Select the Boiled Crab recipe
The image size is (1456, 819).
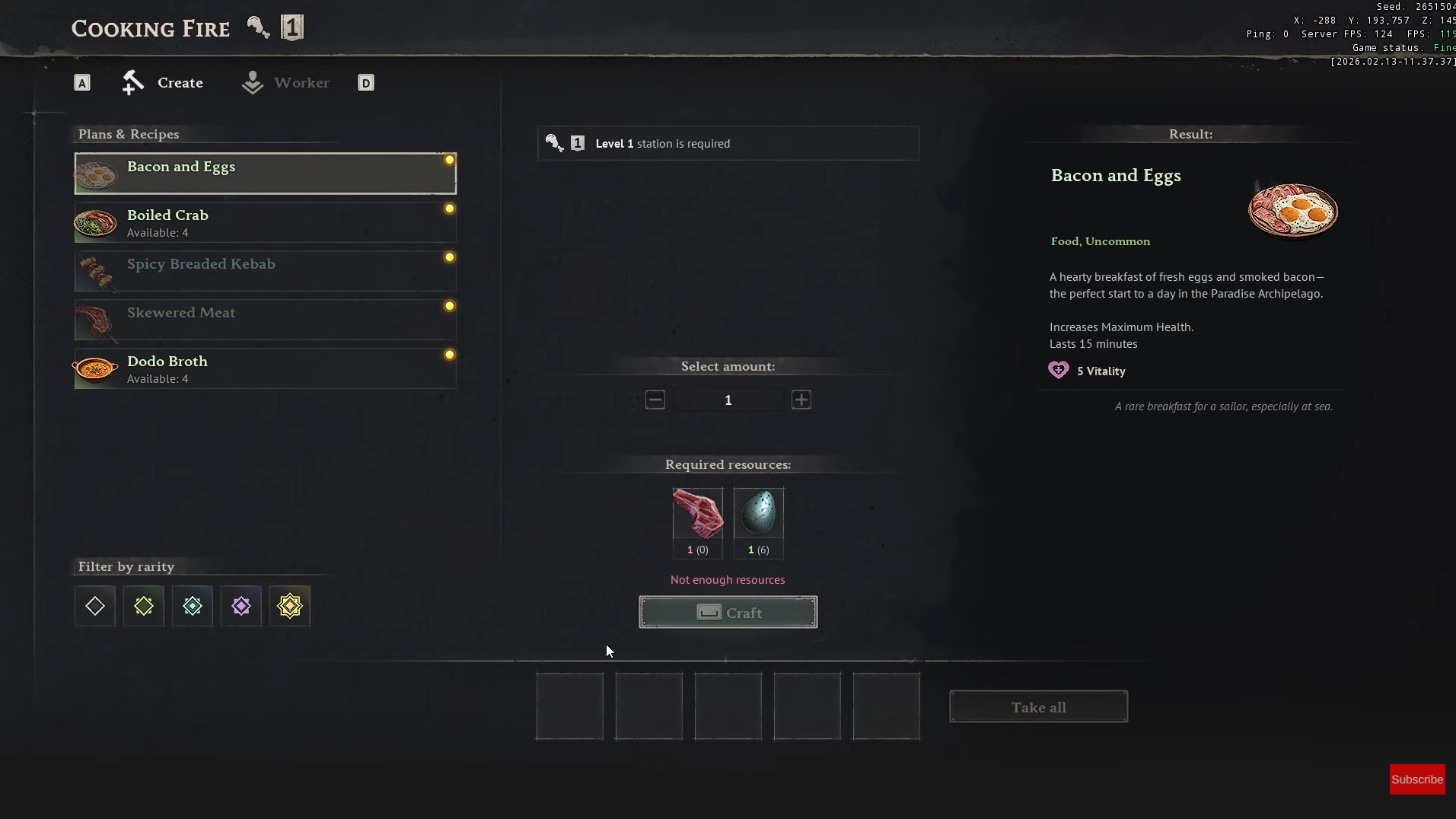tap(265, 222)
